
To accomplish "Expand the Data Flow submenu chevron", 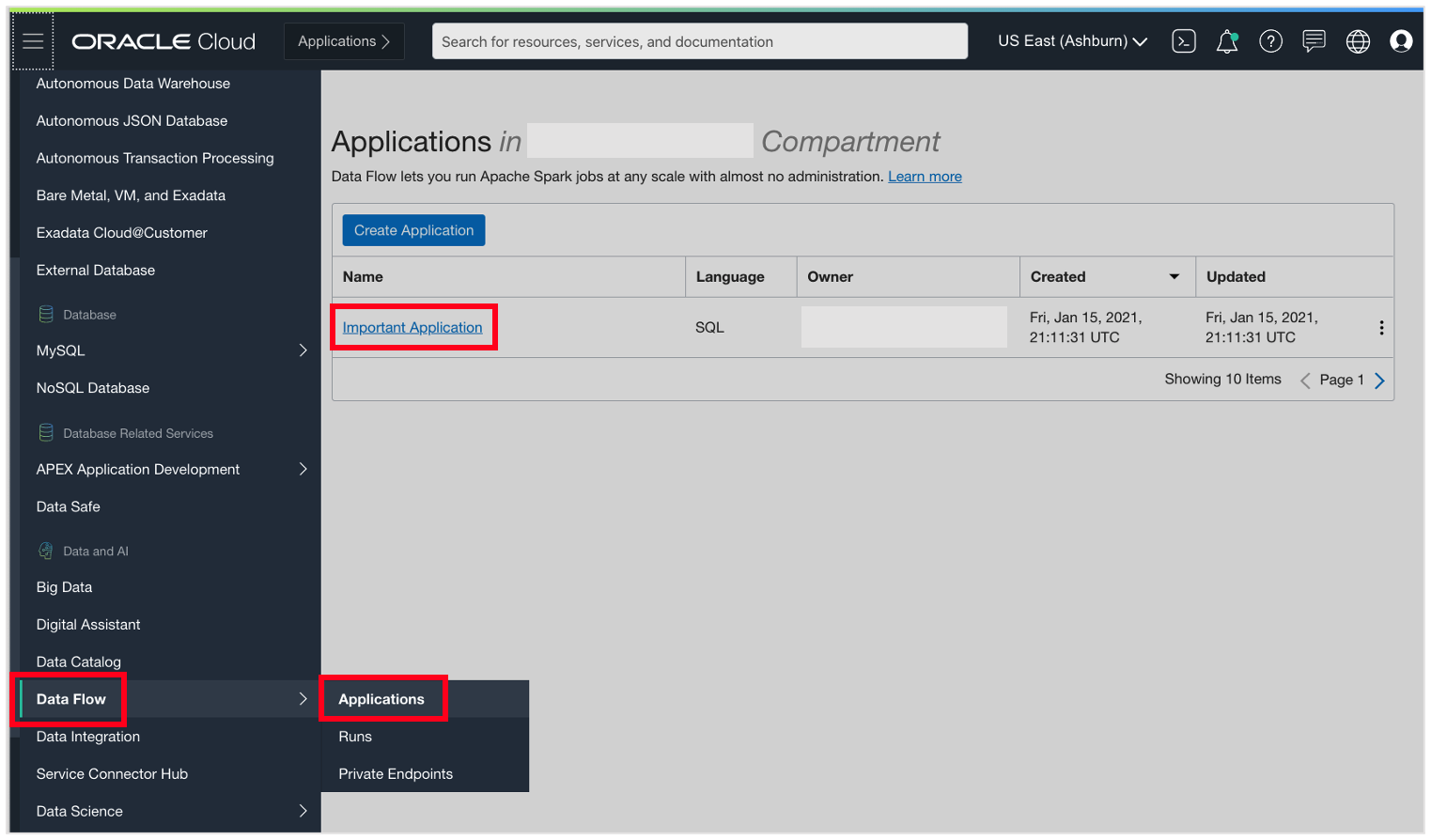I will point(303,699).
